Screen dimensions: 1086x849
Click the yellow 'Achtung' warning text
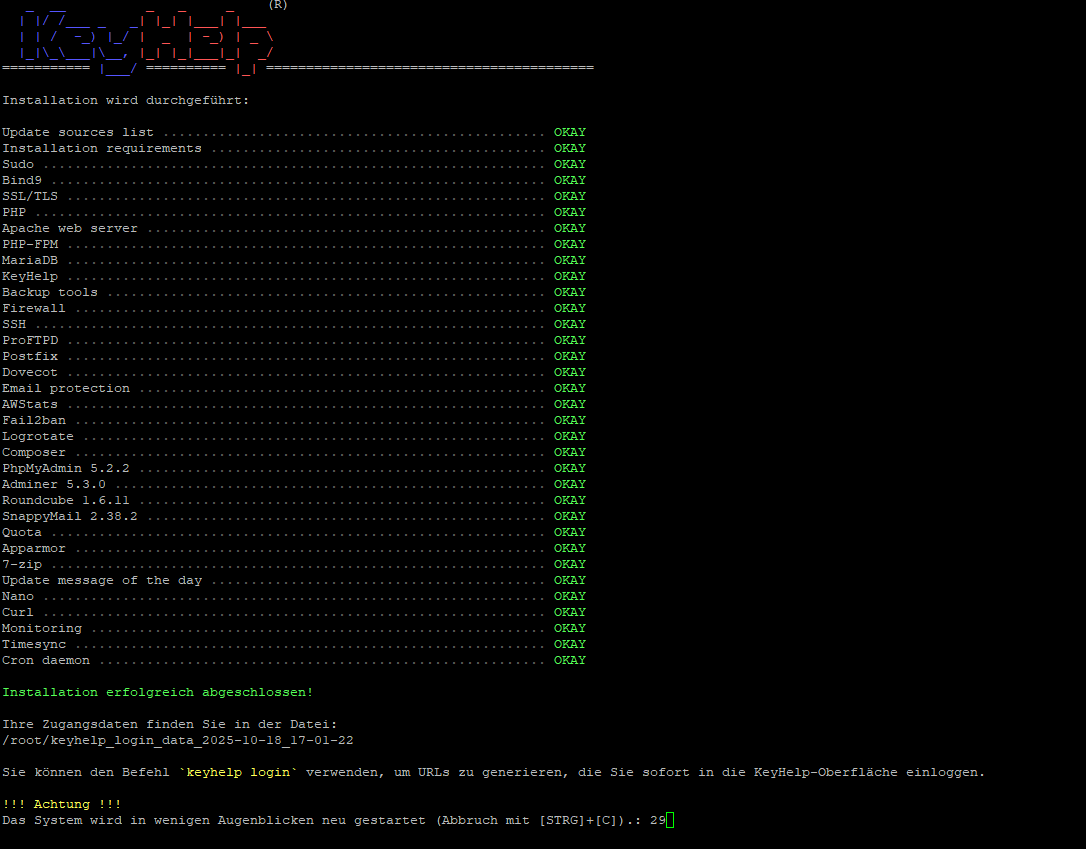60,805
